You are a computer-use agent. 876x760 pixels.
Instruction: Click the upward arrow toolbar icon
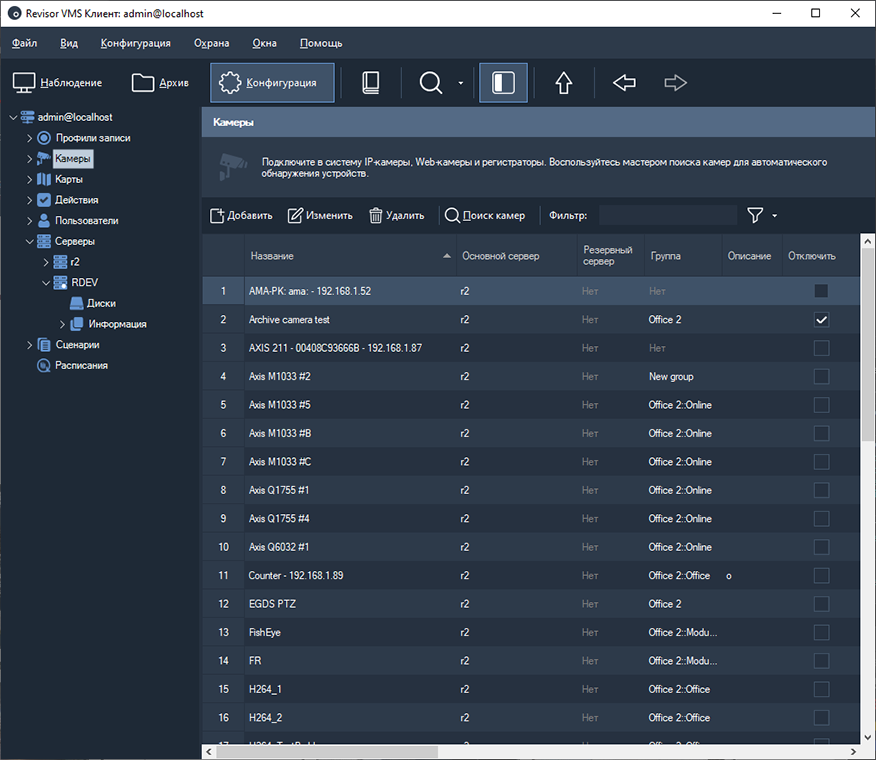[563, 83]
